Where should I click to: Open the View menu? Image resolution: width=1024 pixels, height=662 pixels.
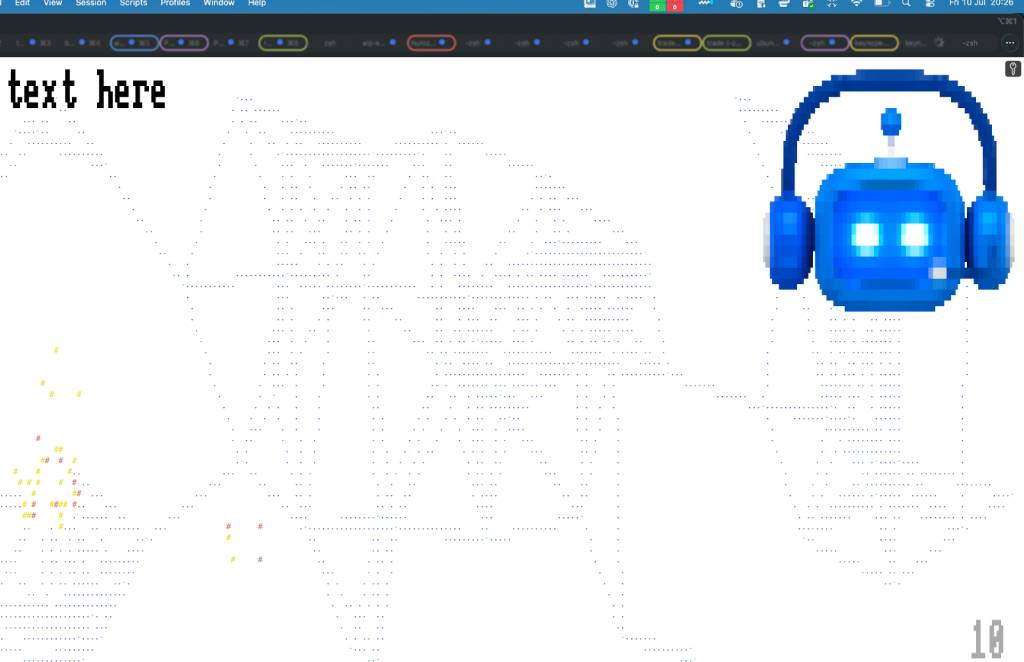52,3
